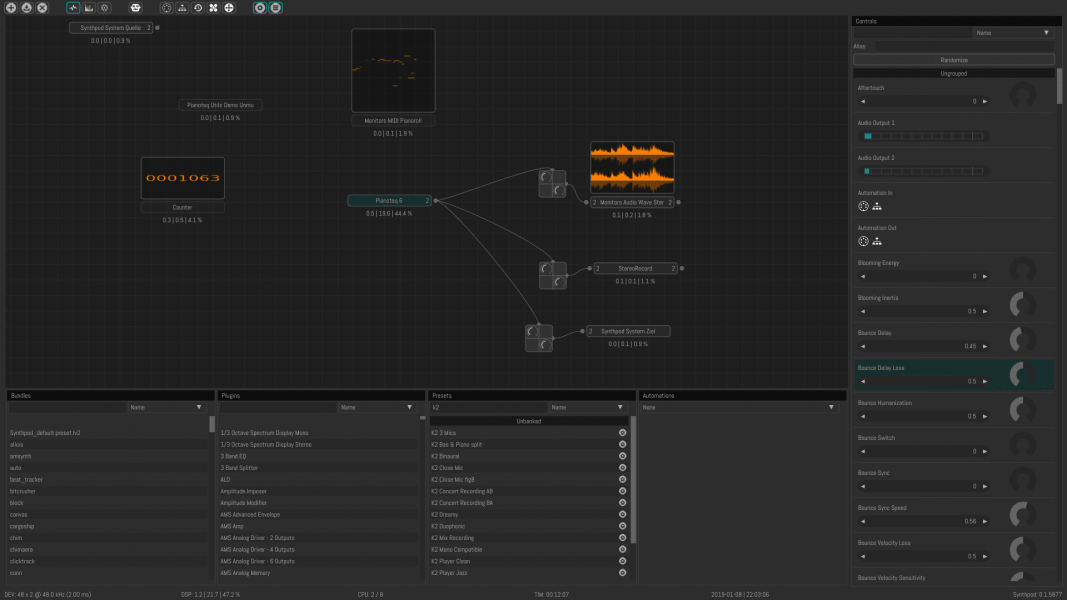The height and width of the screenshot is (600, 1067).
Task: Click the Alias input field
Action: pos(964,46)
